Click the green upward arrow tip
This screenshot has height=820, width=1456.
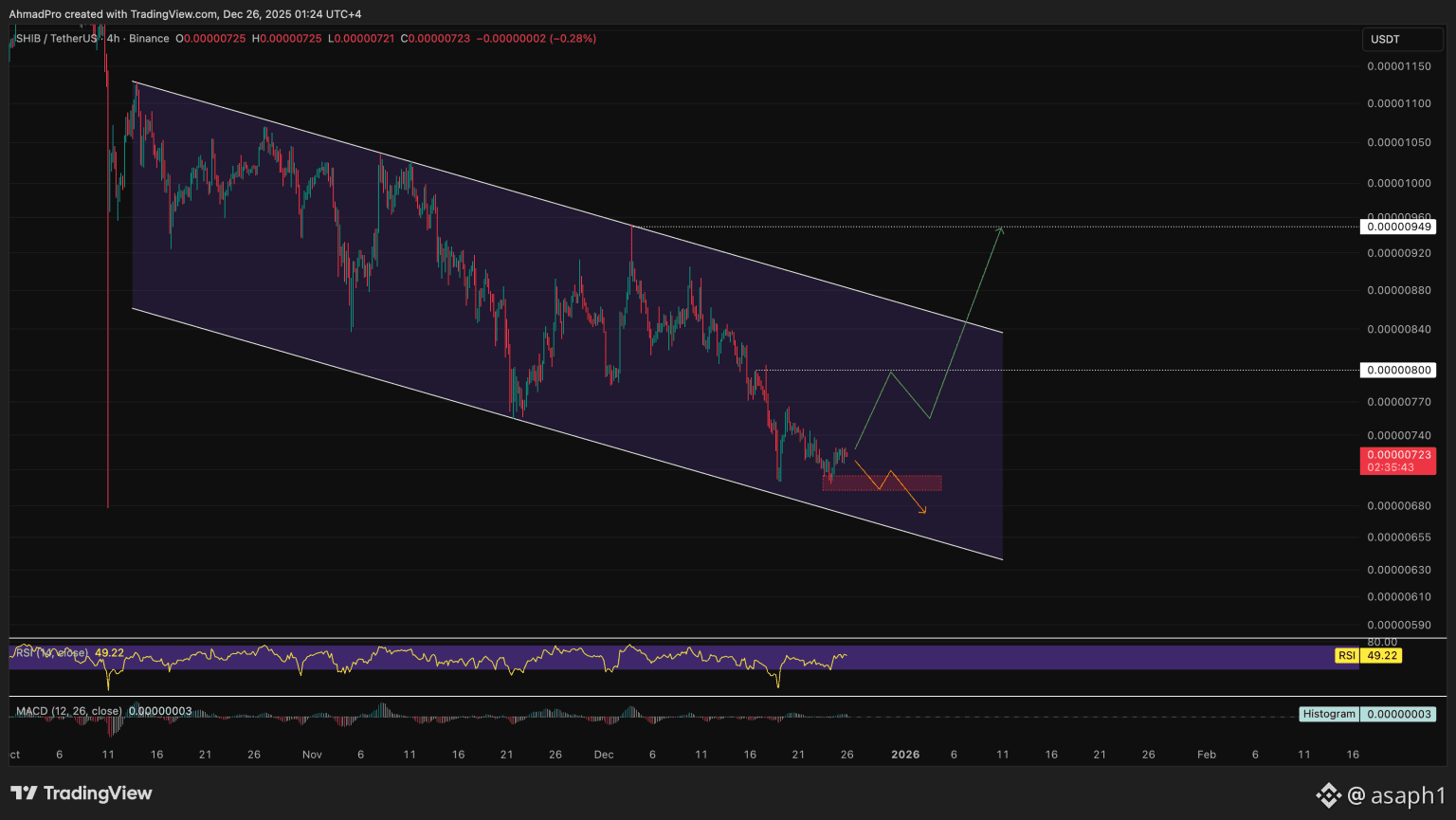(1000, 228)
